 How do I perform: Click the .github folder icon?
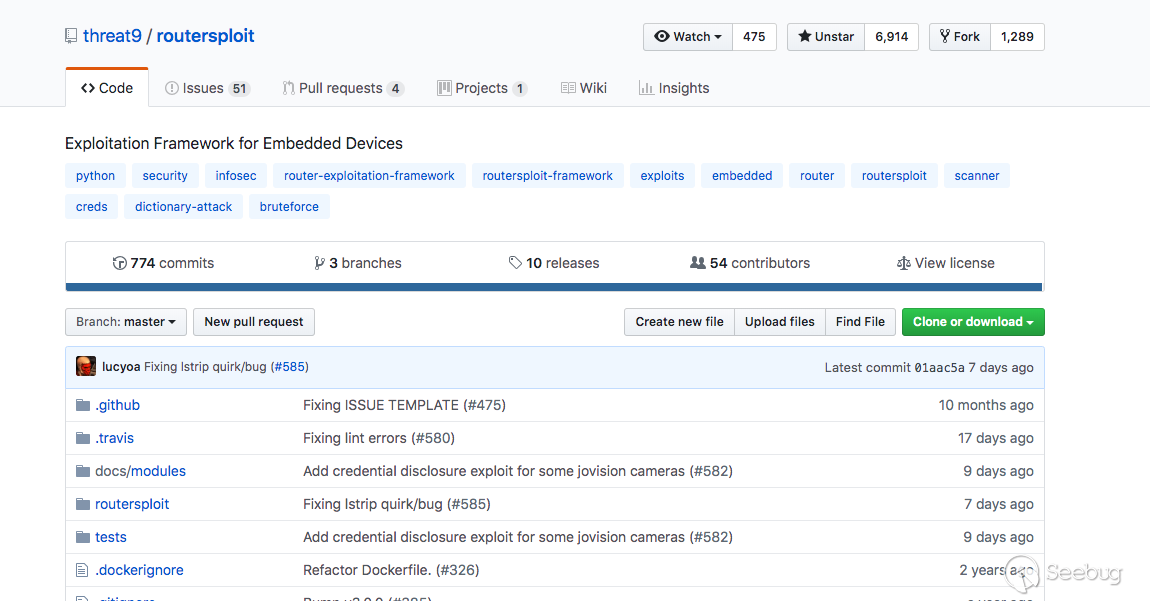click(x=83, y=405)
